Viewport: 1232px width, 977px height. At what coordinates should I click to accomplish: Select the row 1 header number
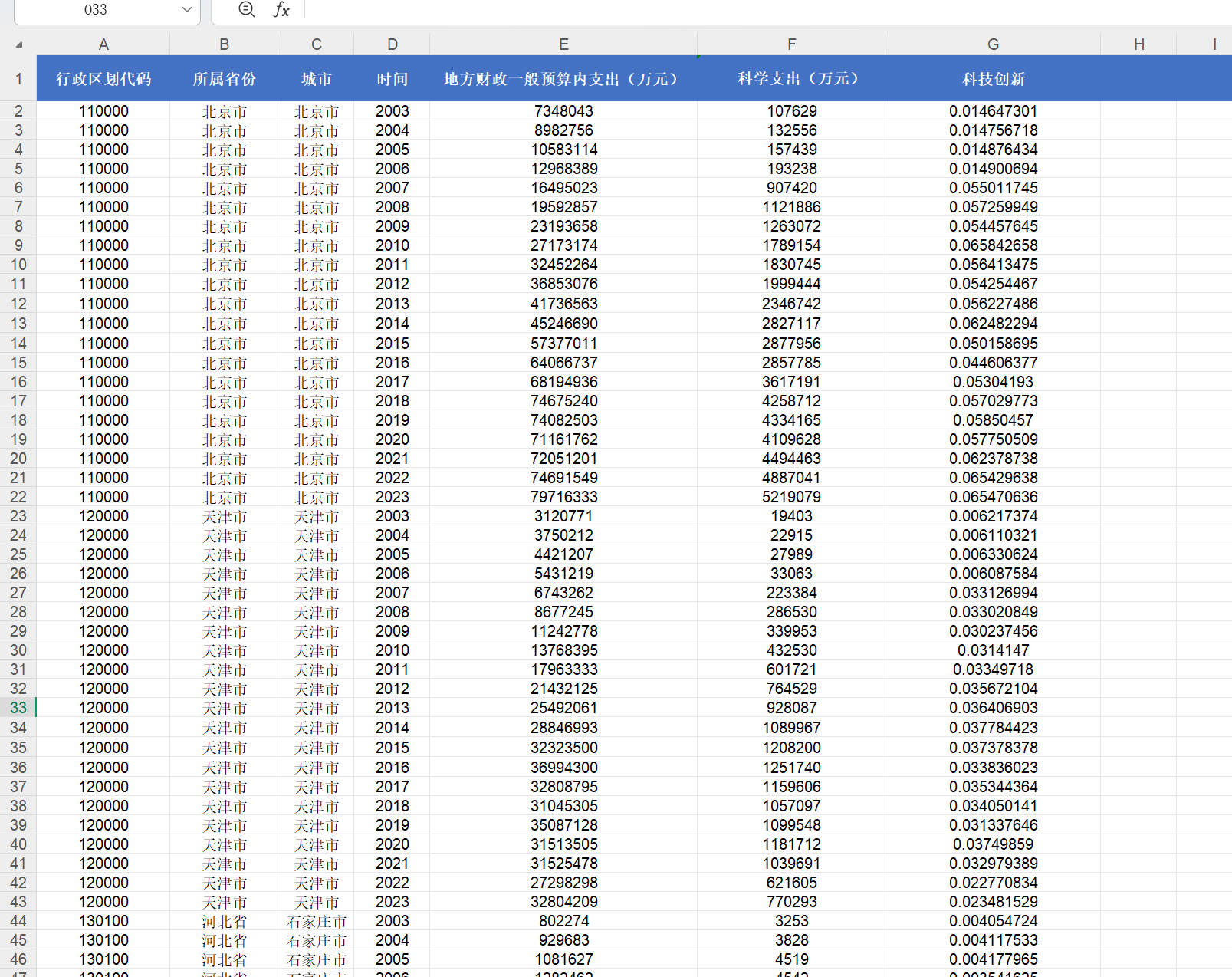(18, 78)
